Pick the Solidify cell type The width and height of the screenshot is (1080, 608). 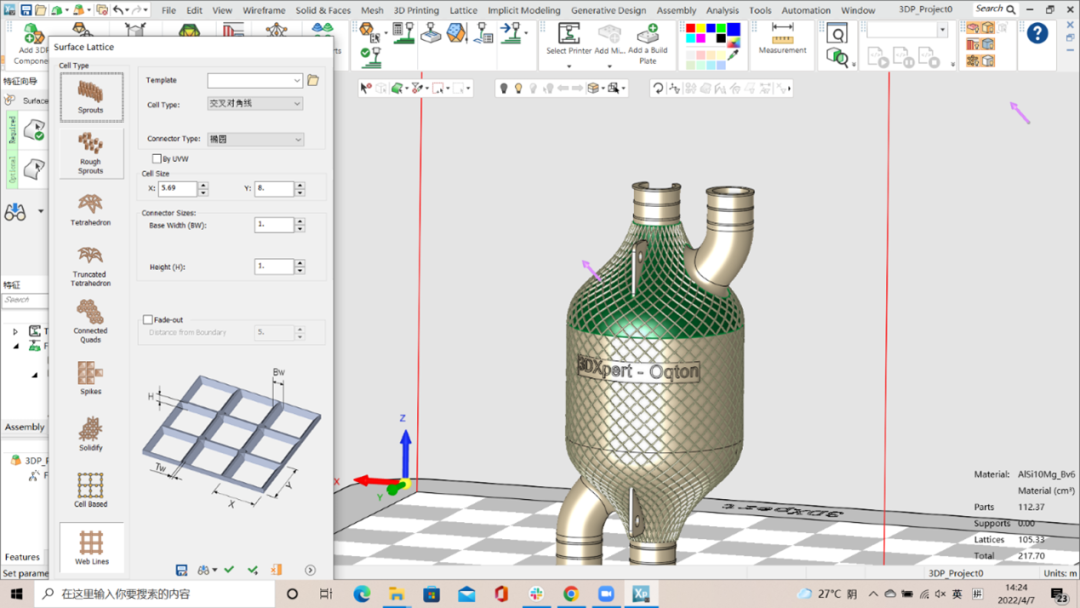click(x=90, y=434)
